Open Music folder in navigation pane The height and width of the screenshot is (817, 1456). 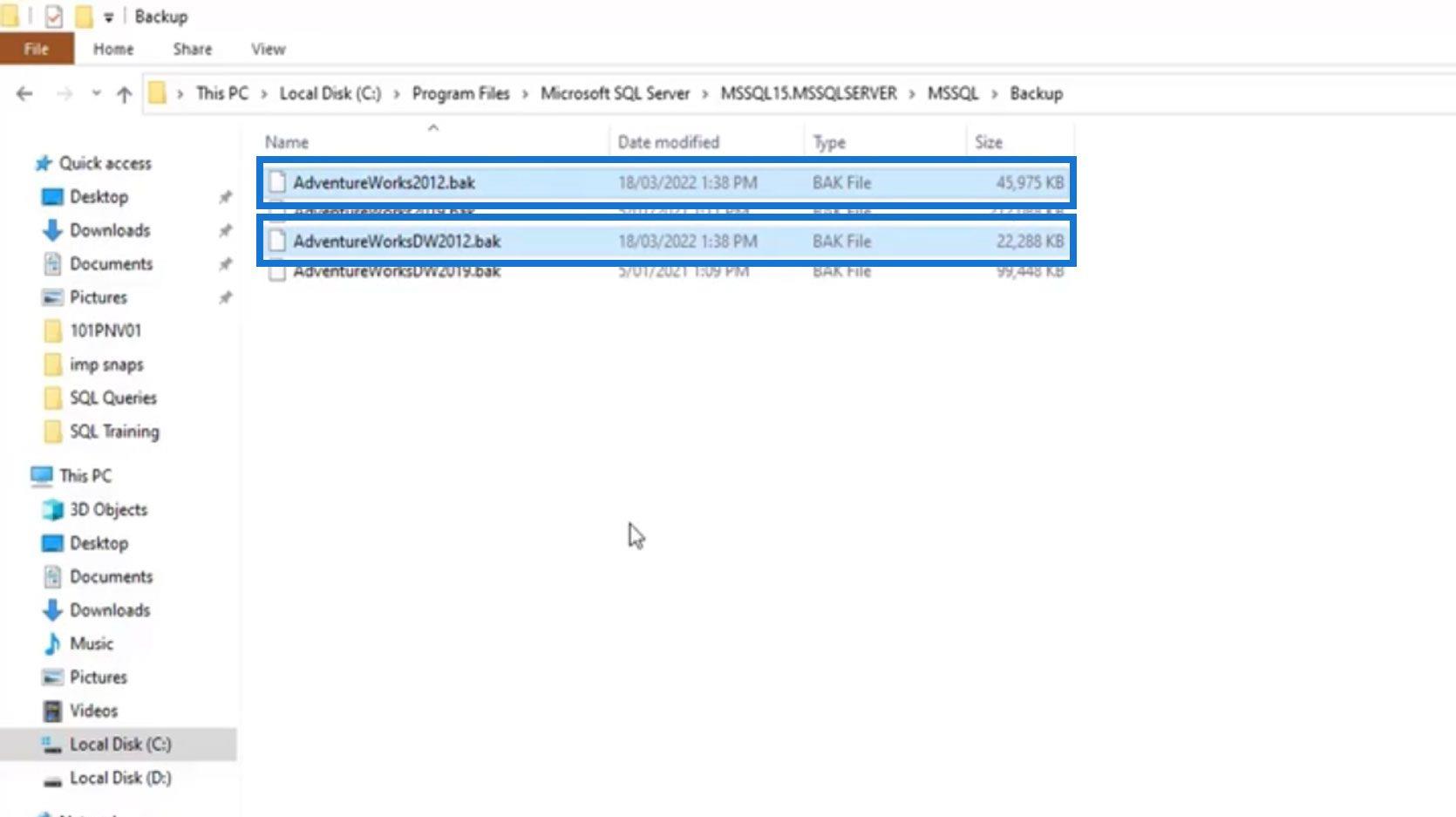coord(92,643)
